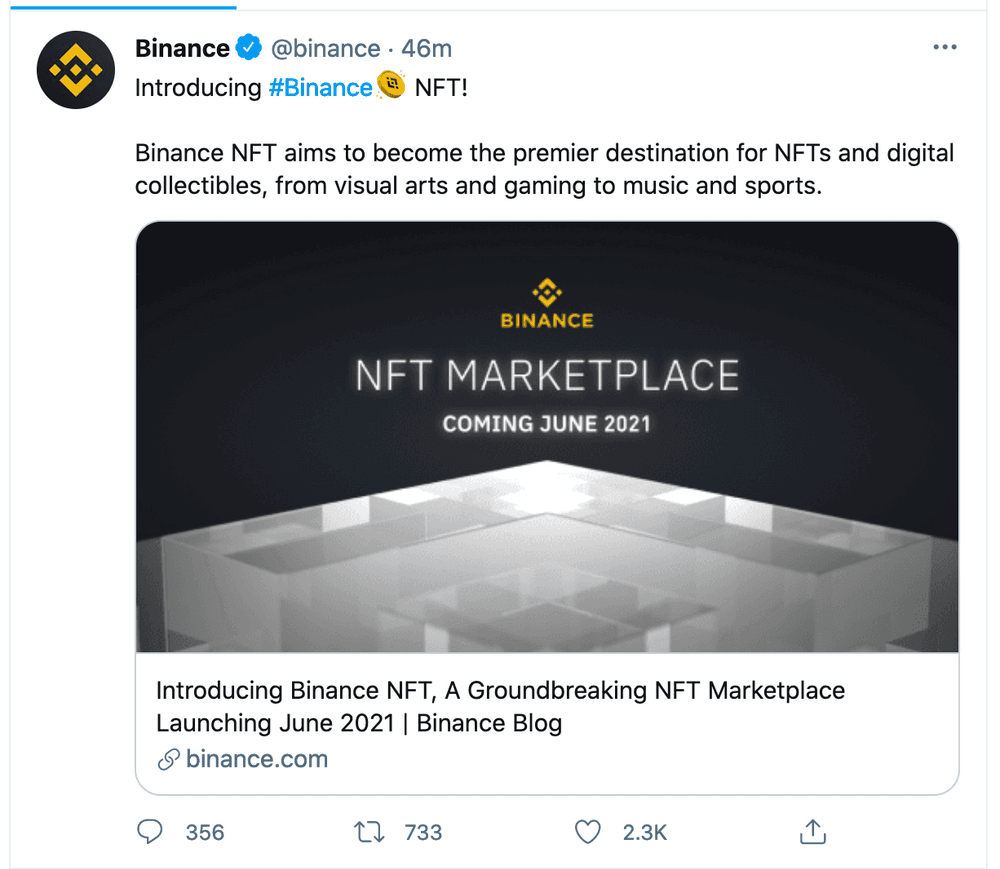Screen dimensions: 1000x869
Task: Open the three-dot more options menu
Action: 944,48
